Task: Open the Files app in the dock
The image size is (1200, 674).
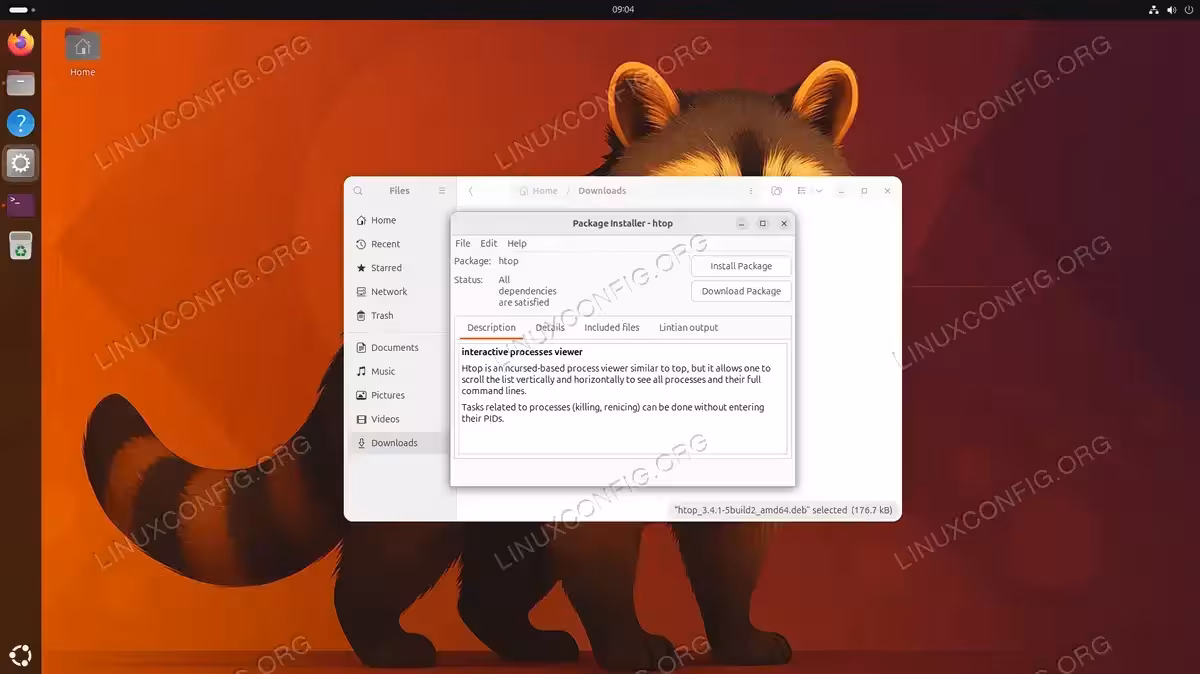Action: point(20,83)
